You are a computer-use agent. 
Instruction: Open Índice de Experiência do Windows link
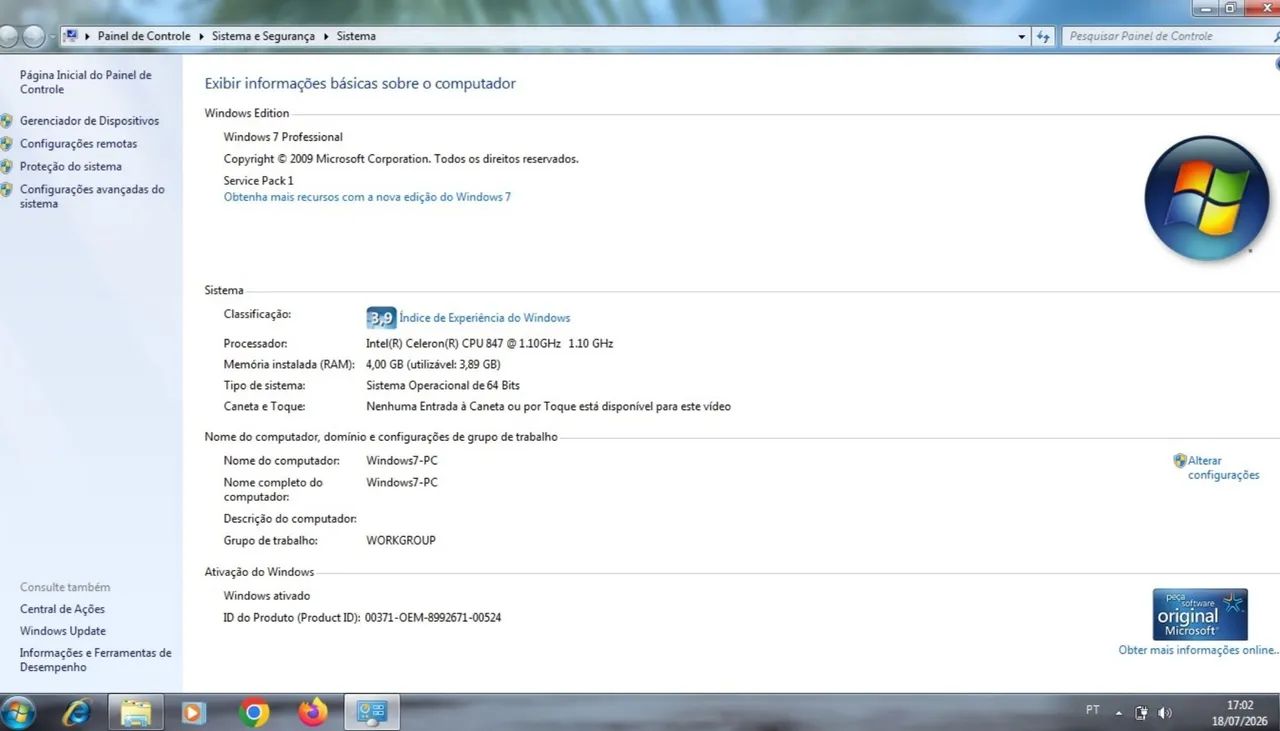(x=485, y=318)
